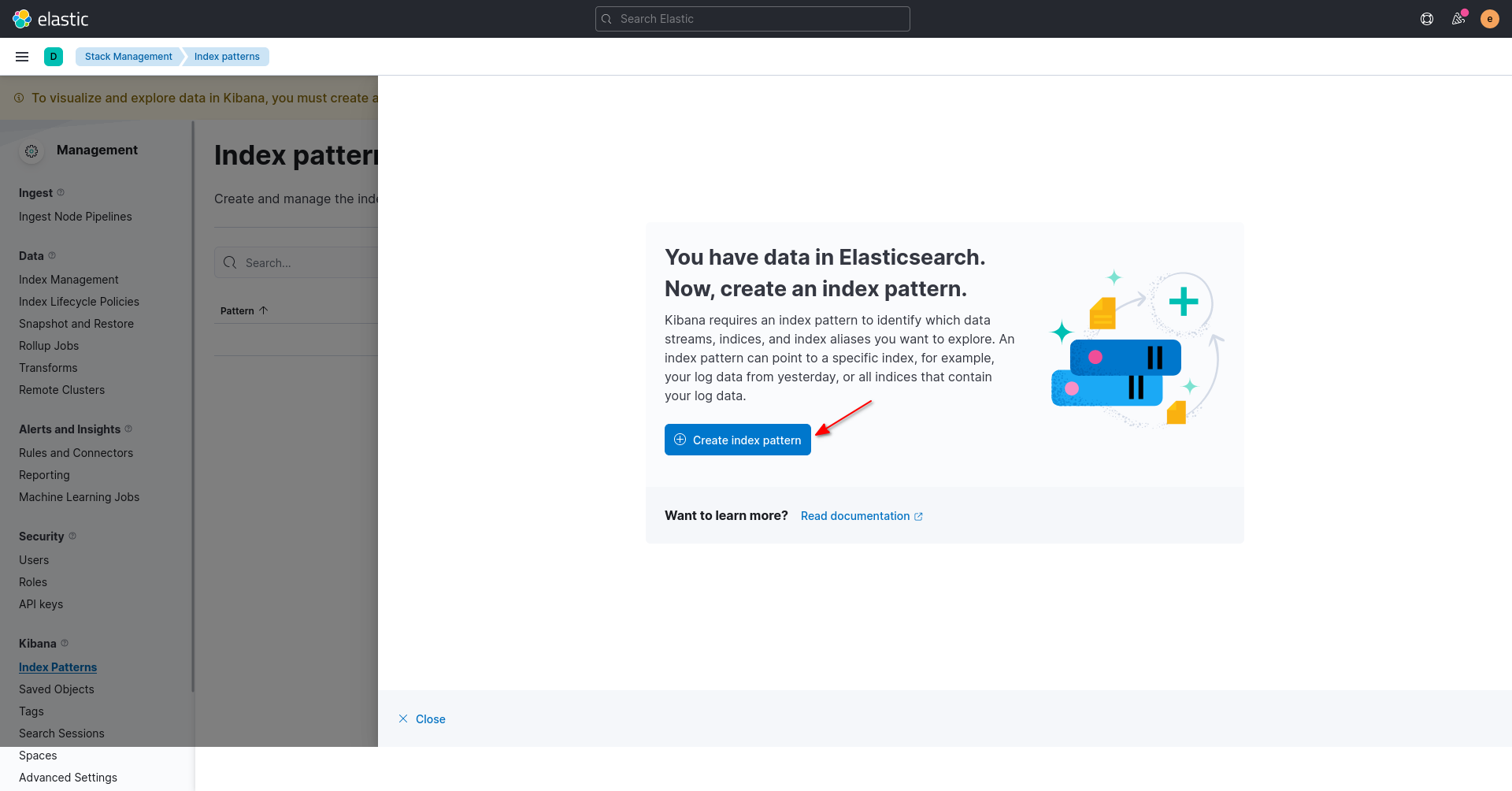This screenshot has width=1512, height=791.
Task: Click the Index patterns breadcrumb
Action: click(x=227, y=57)
